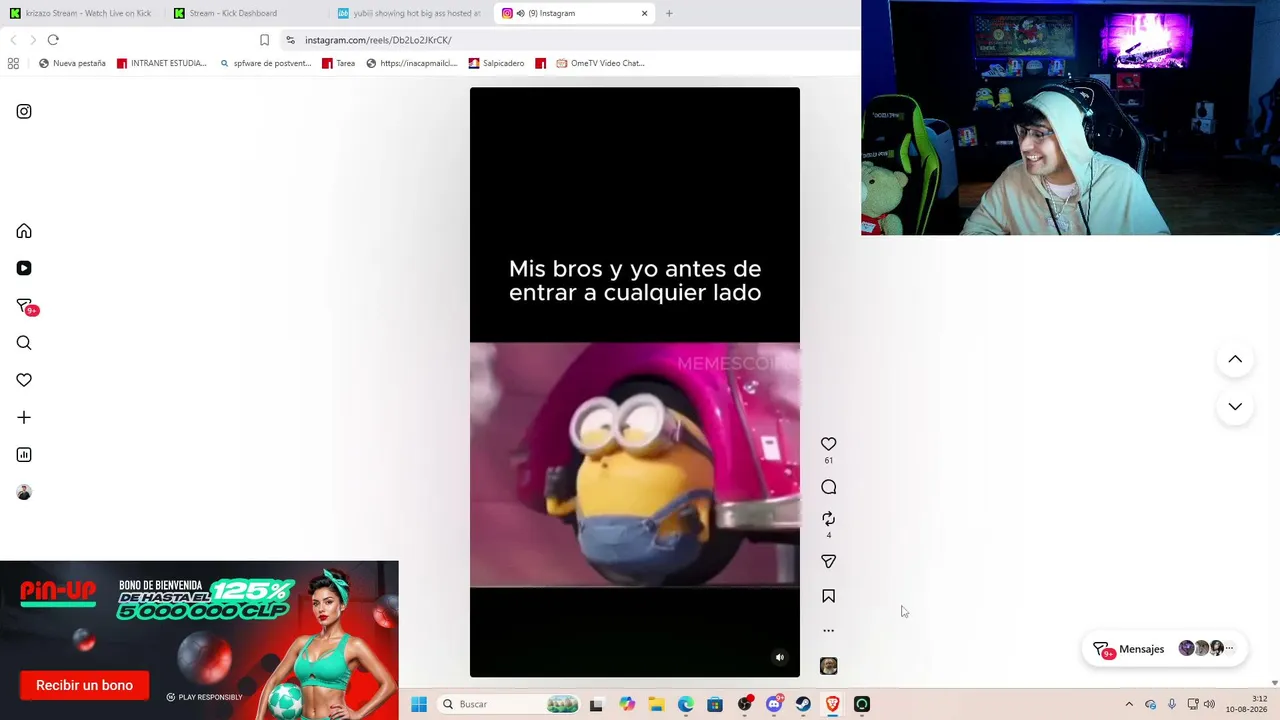This screenshot has height=720, width=1280.
Task: Open Instagram search magnifier in sidebar
Action: coord(24,343)
